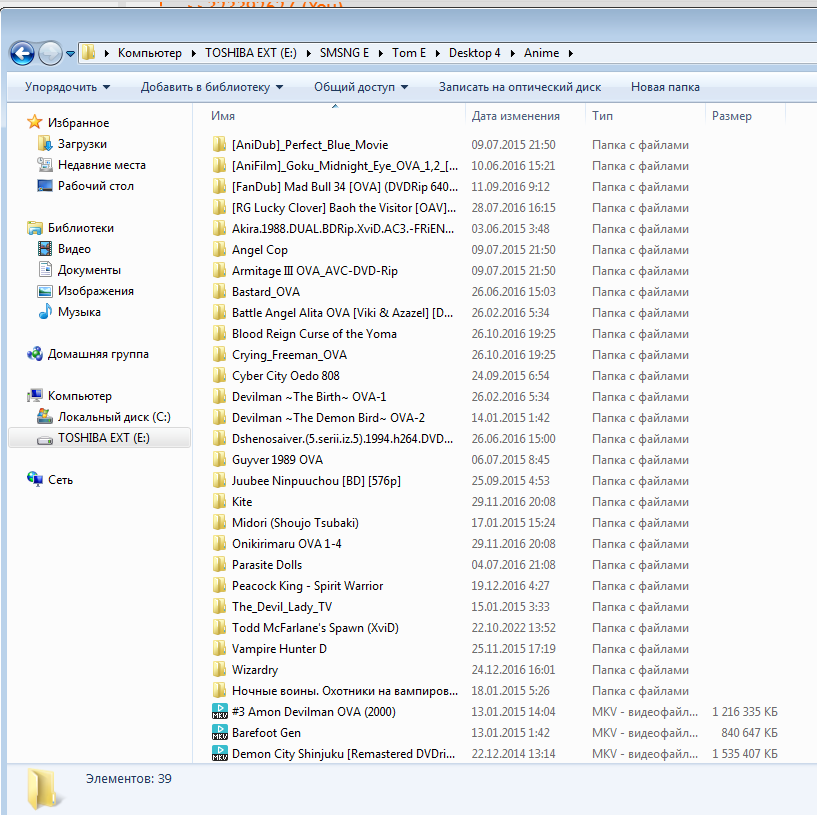This screenshot has width=817, height=815.
Task: Expand the TOSHIBA EXT (E:) breadcrumb arrow
Action: coord(308,53)
